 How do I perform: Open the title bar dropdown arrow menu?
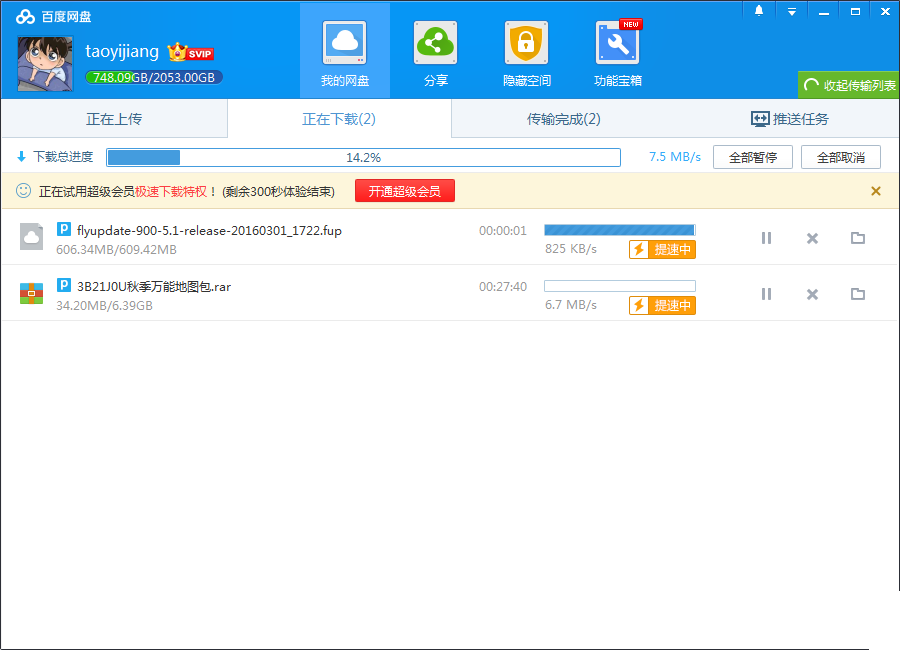(x=792, y=11)
